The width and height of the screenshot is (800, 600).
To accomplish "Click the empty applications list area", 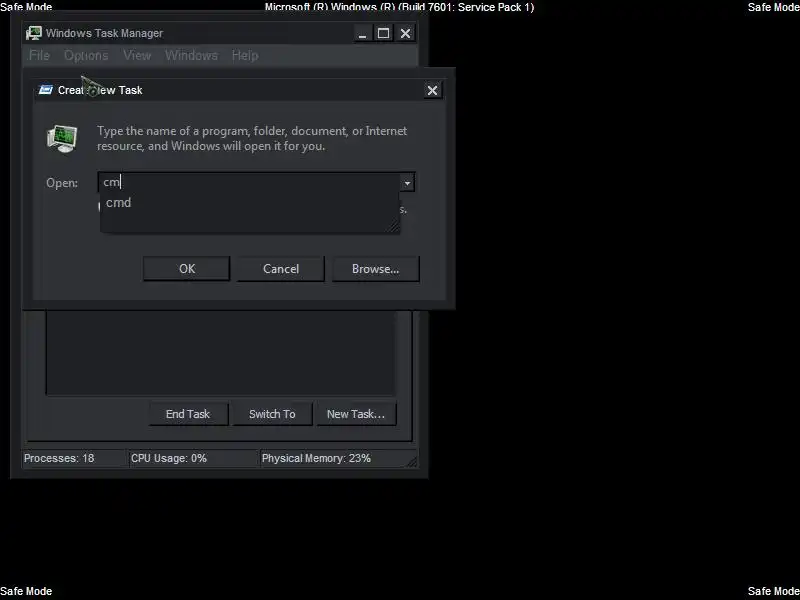I will [220, 353].
